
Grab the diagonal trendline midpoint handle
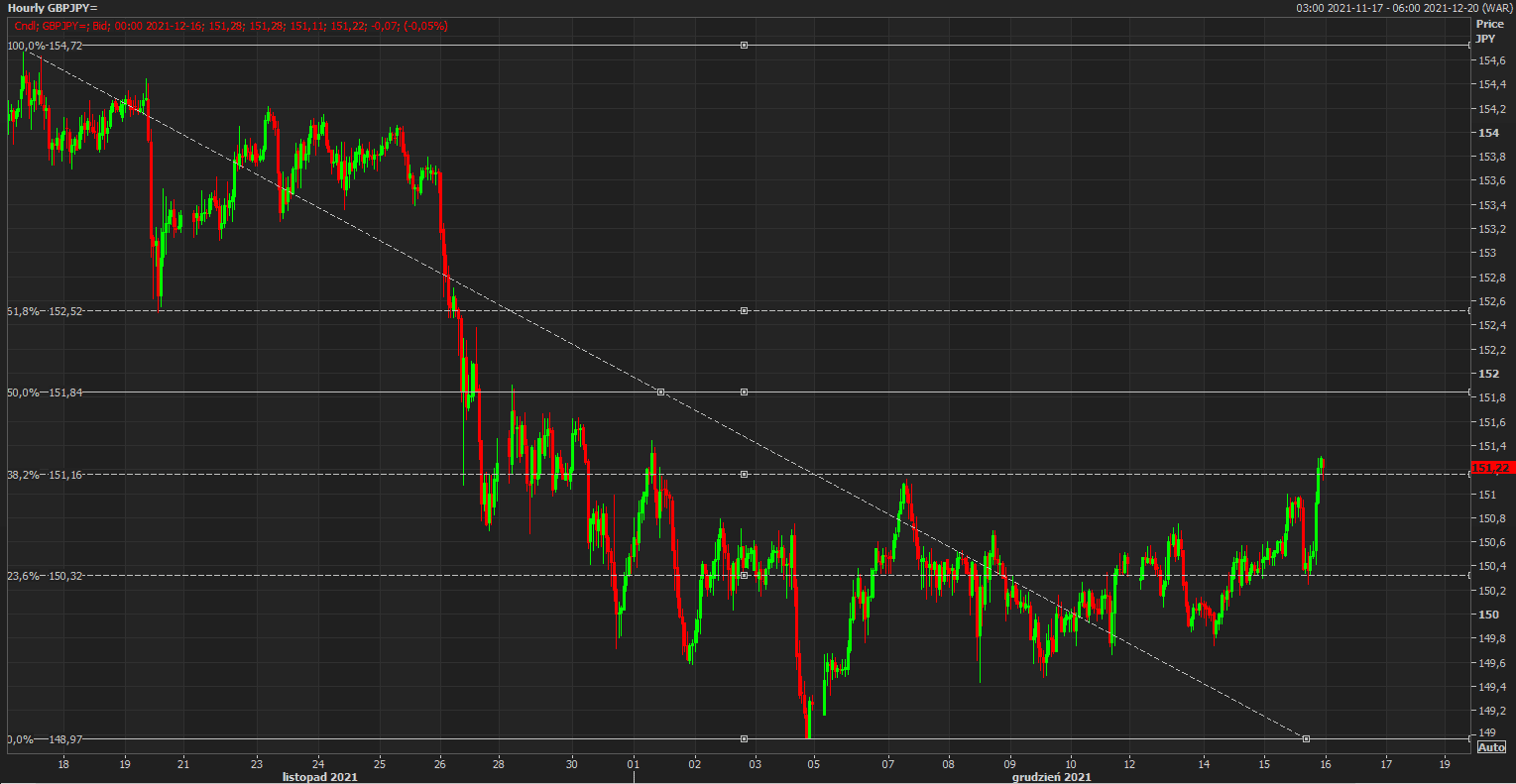[661, 392]
